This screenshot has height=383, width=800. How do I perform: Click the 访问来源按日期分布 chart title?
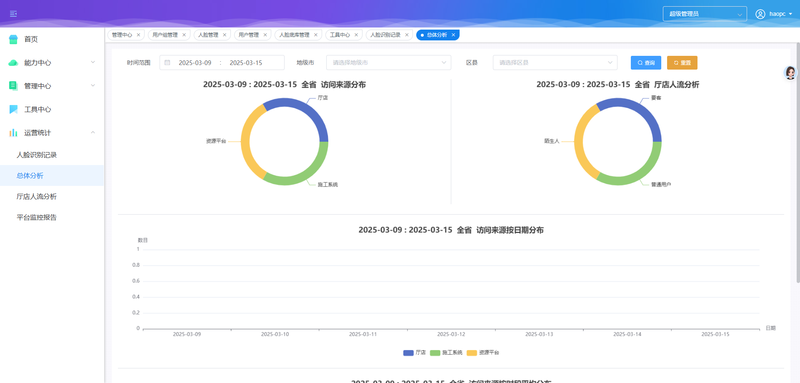(x=451, y=230)
